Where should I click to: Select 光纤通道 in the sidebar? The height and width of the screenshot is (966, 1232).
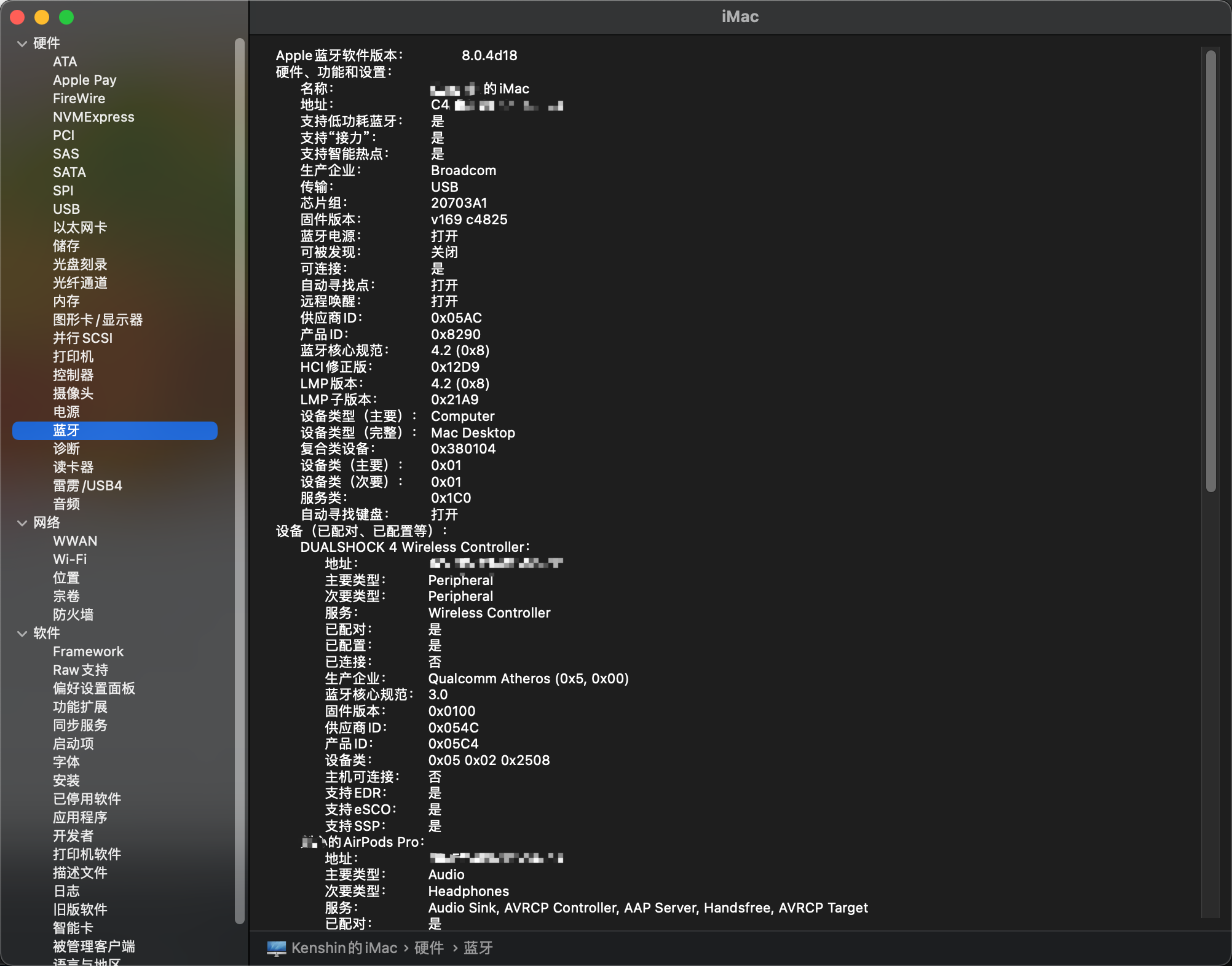pos(80,283)
